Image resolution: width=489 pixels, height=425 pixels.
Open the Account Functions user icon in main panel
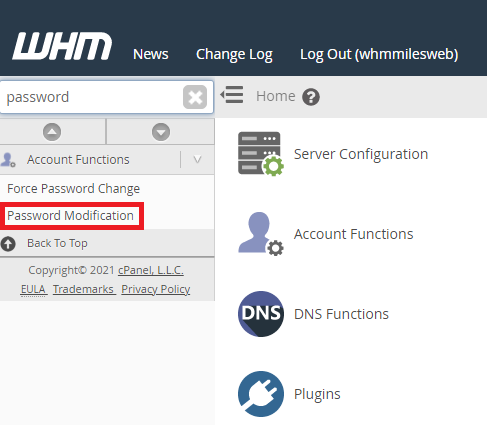pyautogui.click(x=261, y=234)
